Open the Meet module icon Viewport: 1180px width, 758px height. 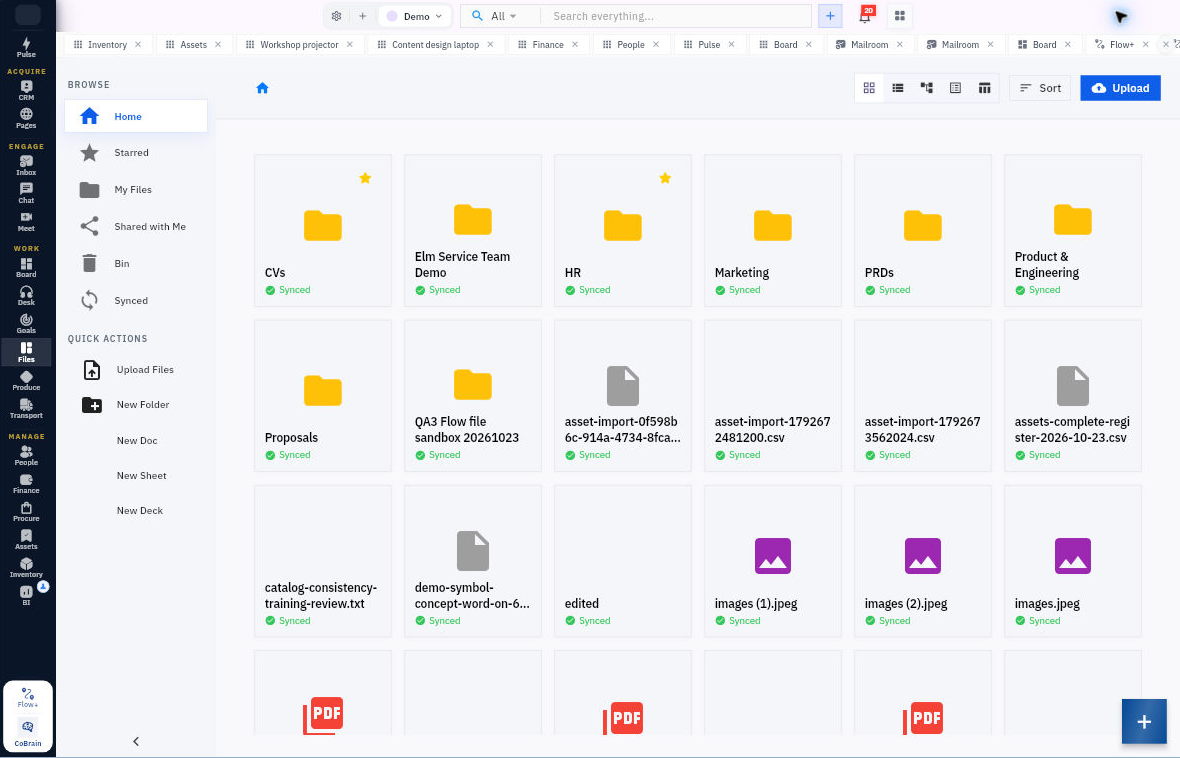coord(26,221)
